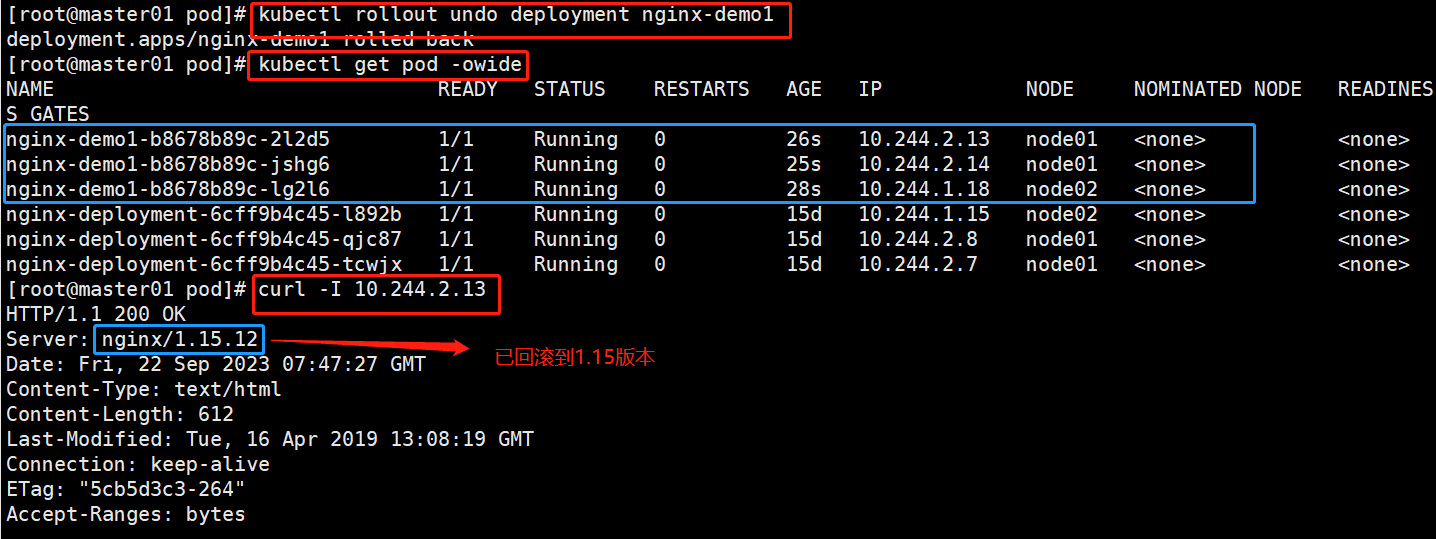Click the NOMINATED NODE column header
The image size is (1436, 539).
pos(1218,89)
